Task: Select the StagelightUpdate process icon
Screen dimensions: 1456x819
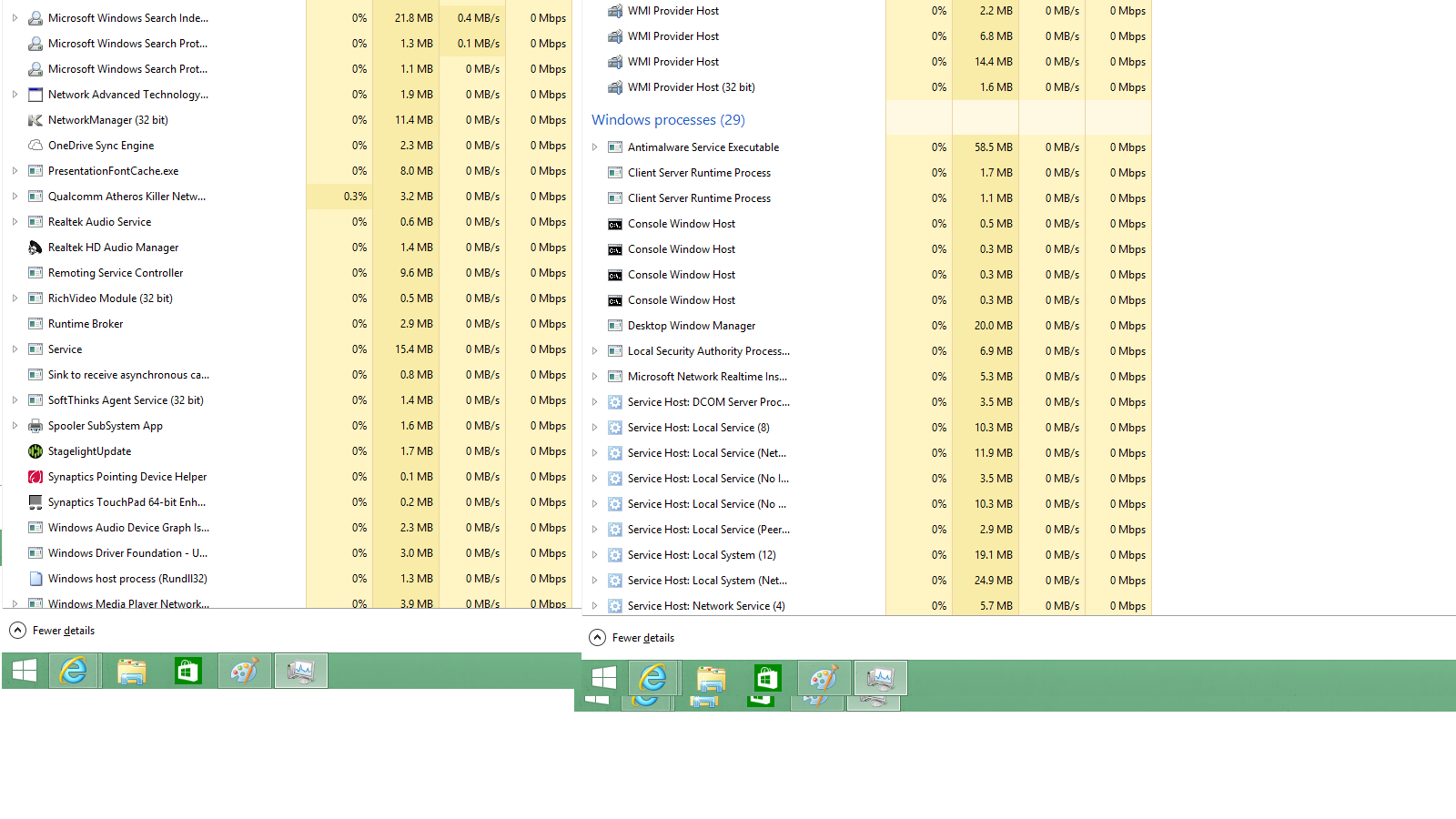Action: click(x=35, y=451)
